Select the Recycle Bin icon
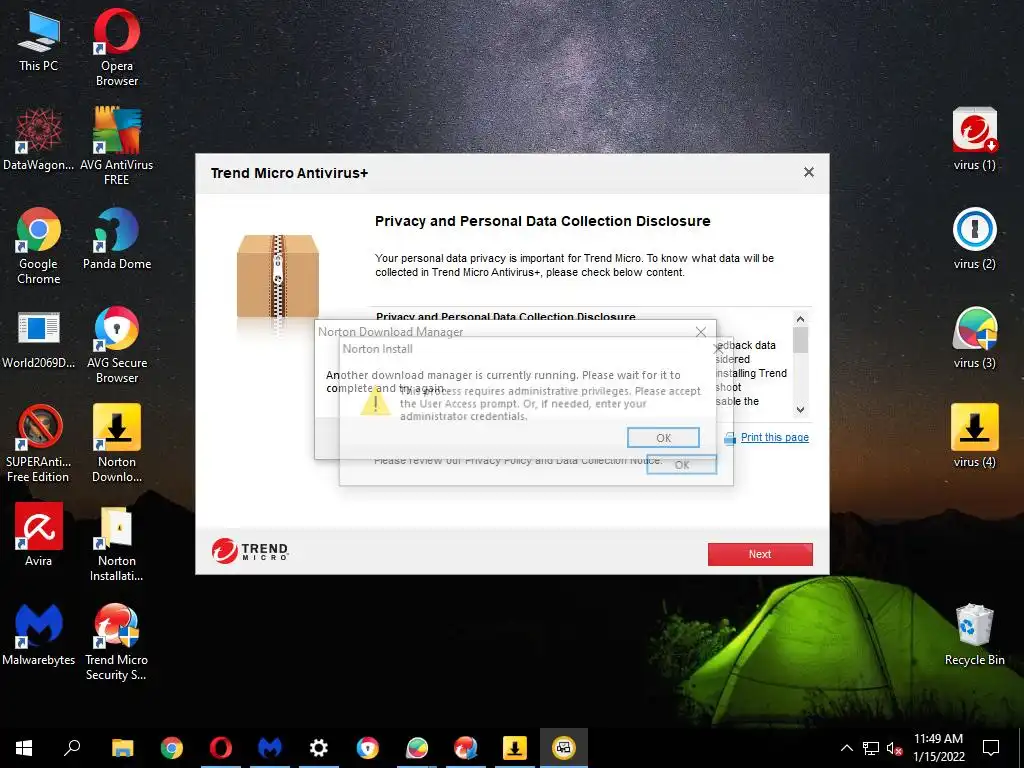The image size is (1024, 768). click(x=974, y=635)
